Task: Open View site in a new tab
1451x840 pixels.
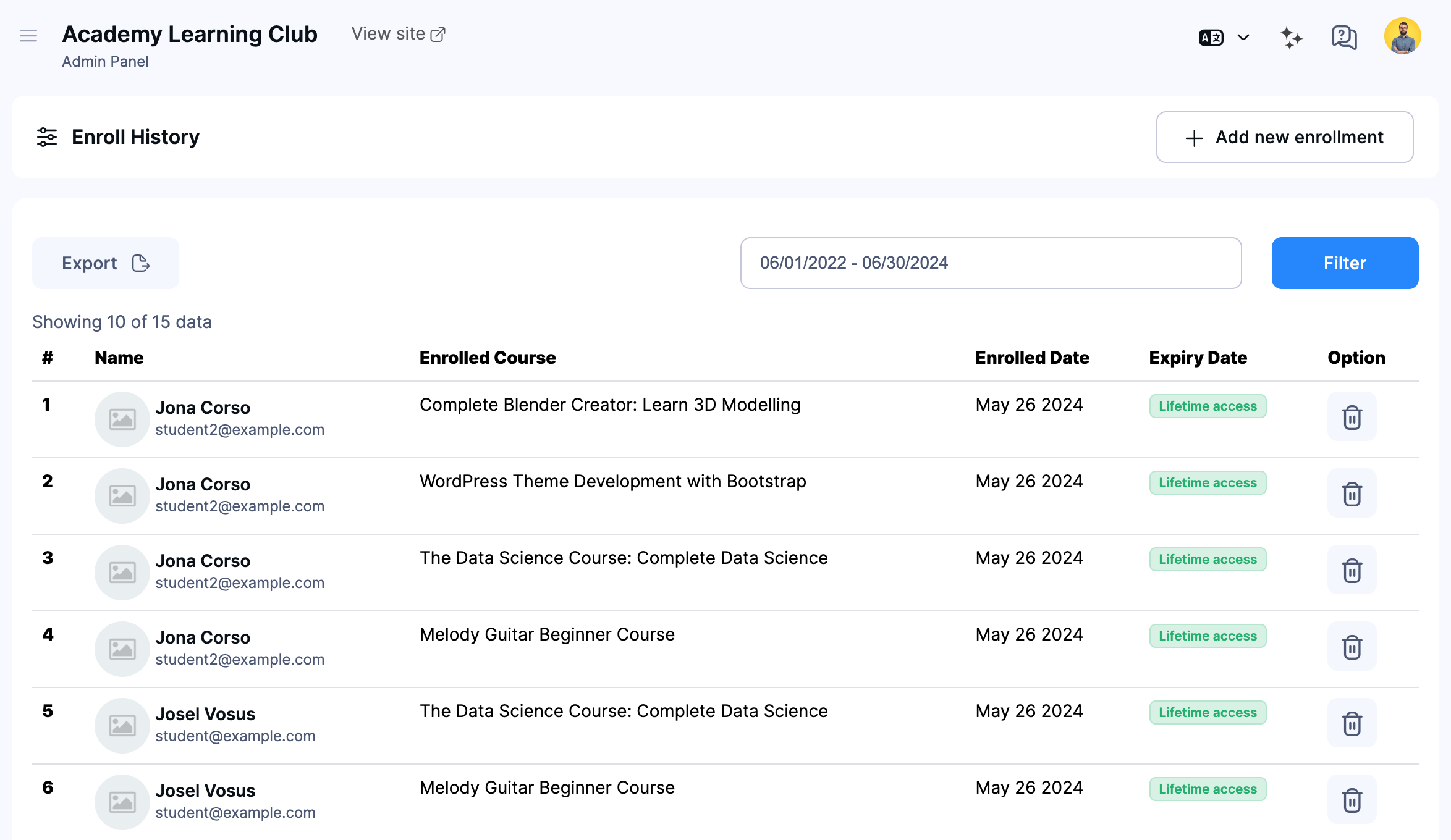Action: click(399, 33)
